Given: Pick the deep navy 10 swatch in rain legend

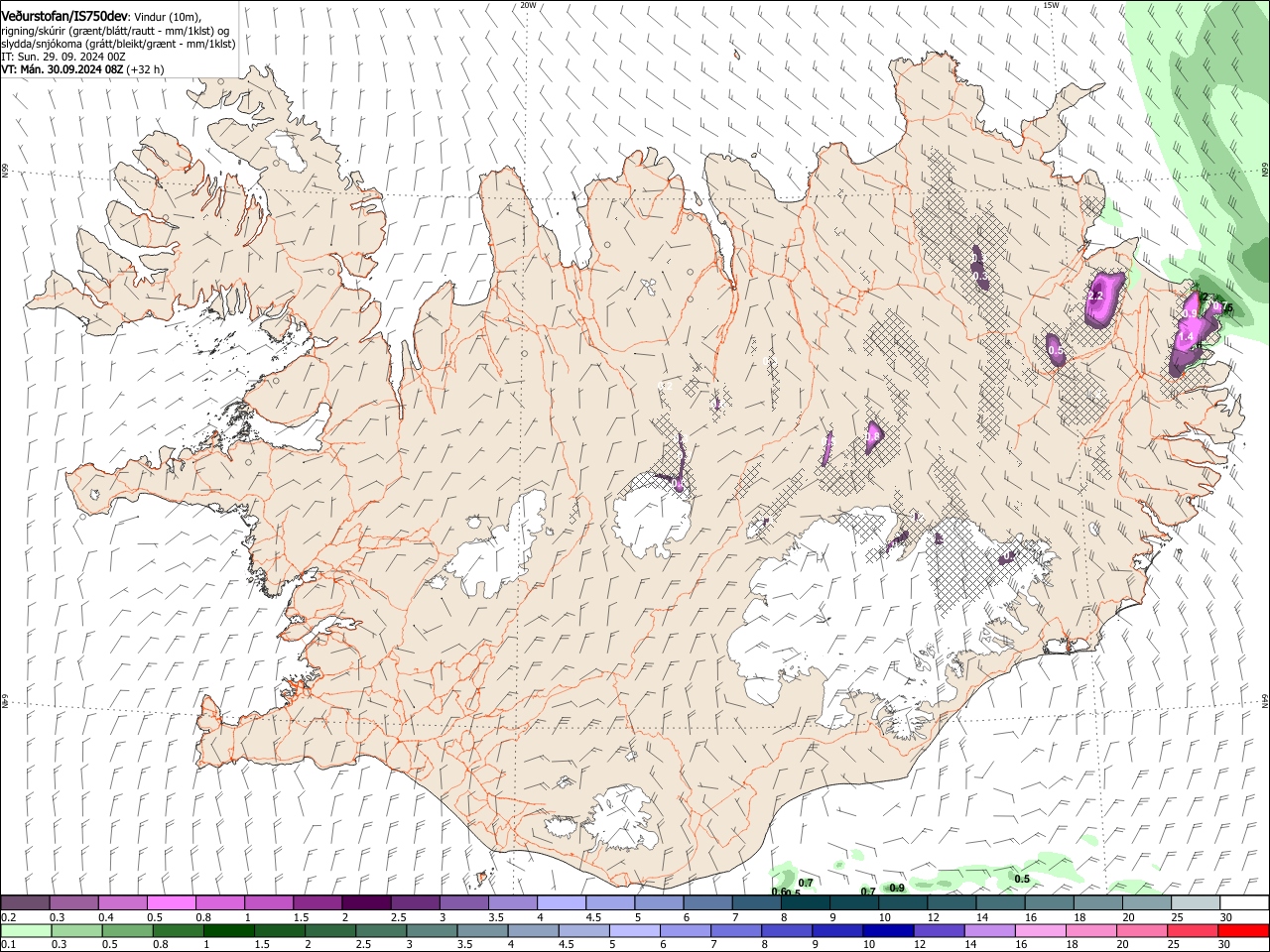Looking at the screenshot, I should (x=889, y=930).
